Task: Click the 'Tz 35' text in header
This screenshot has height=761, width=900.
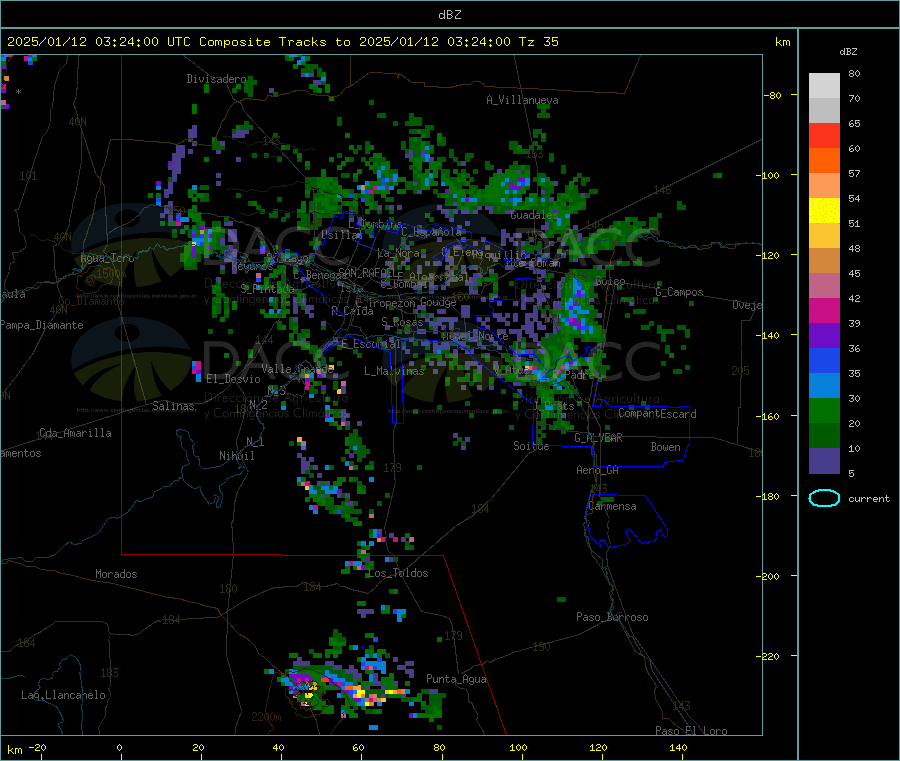Action: [538, 42]
